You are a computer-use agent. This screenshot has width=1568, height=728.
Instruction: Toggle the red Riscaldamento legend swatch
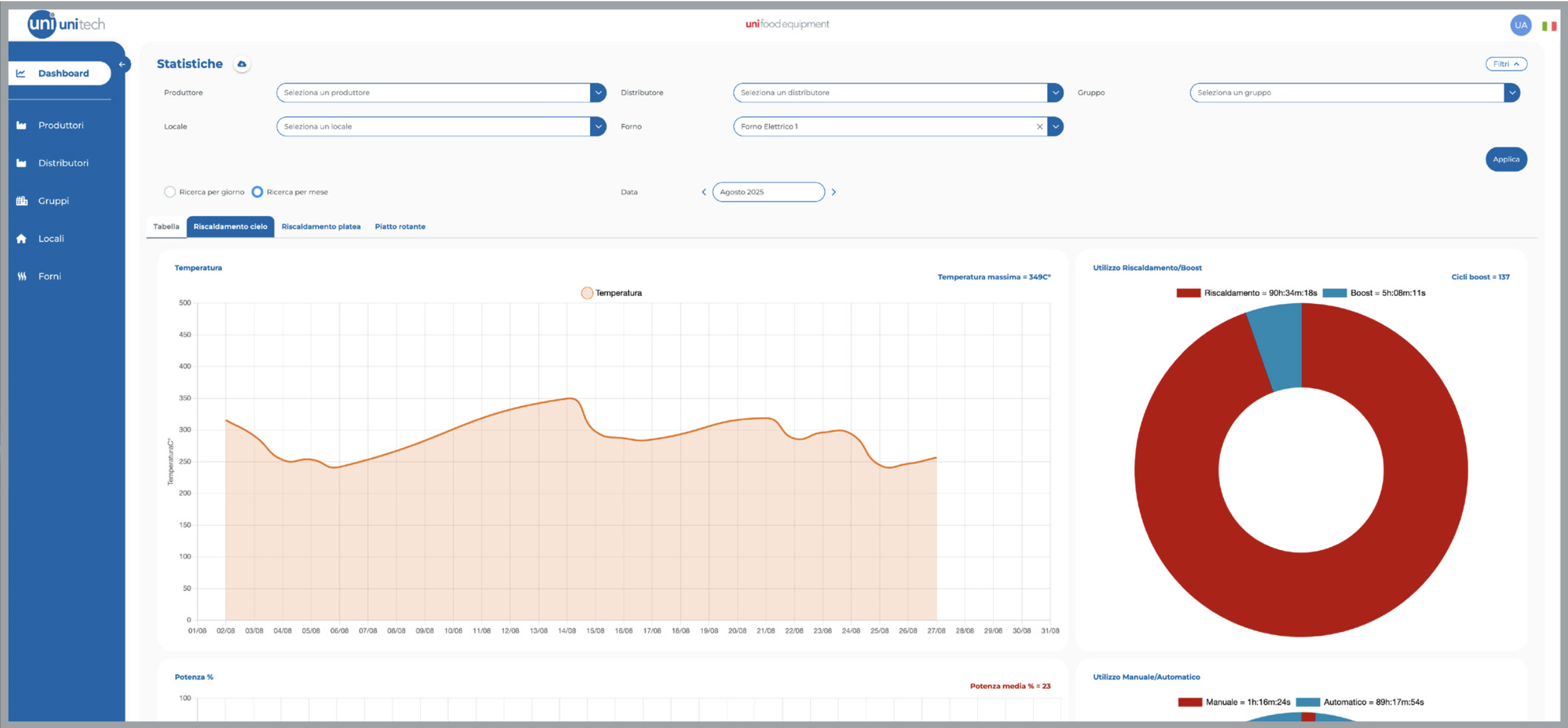(1188, 293)
